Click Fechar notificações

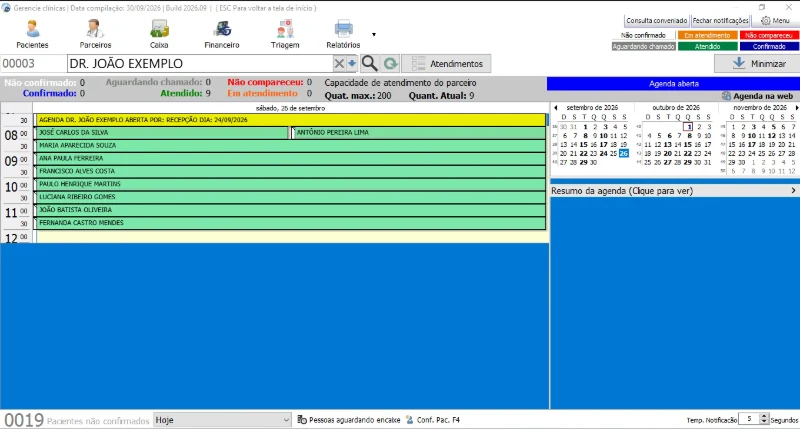[720, 21]
